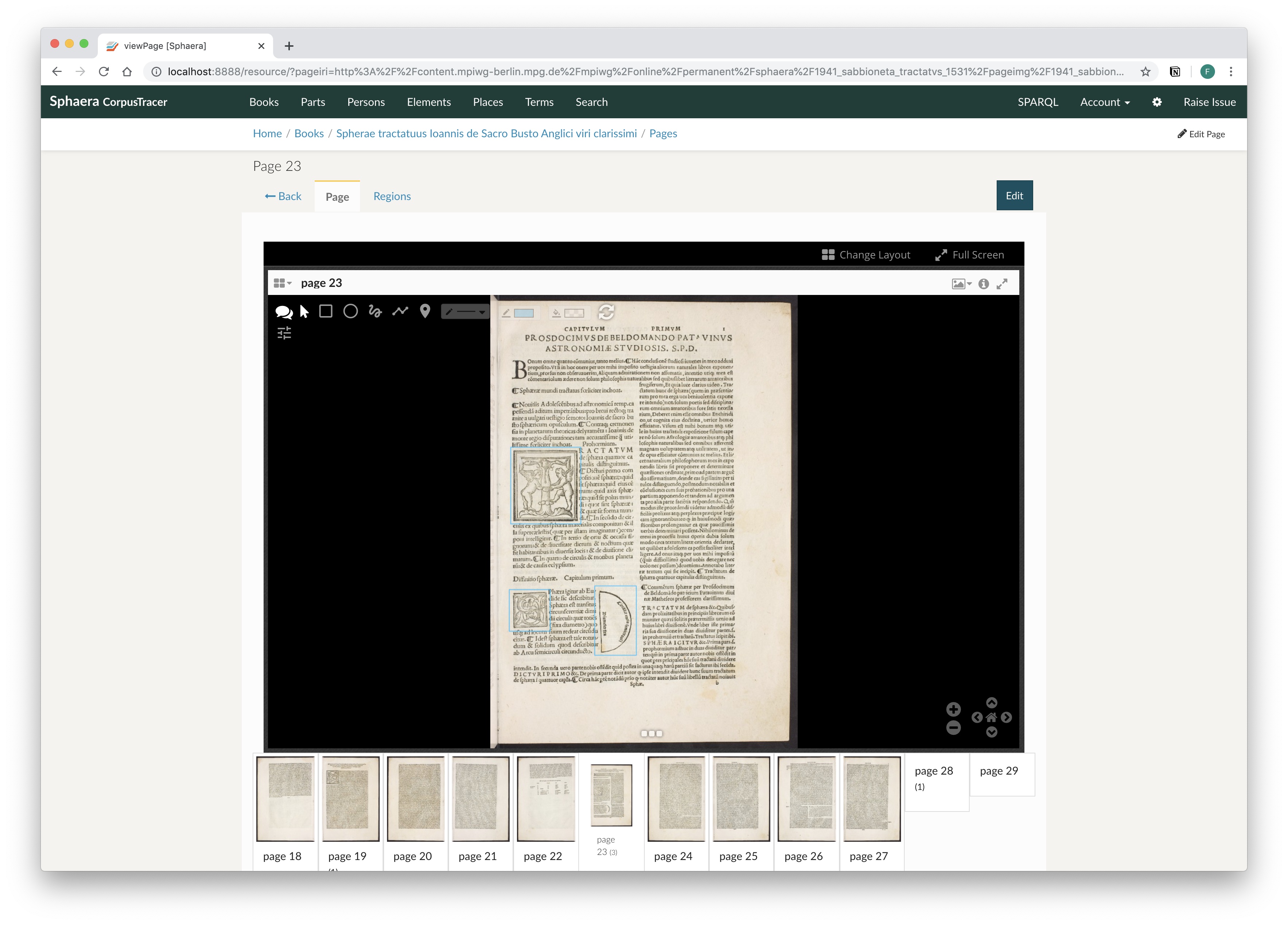Select the rectangle drawing tool
The width and height of the screenshot is (1288, 925).
pyautogui.click(x=325, y=311)
